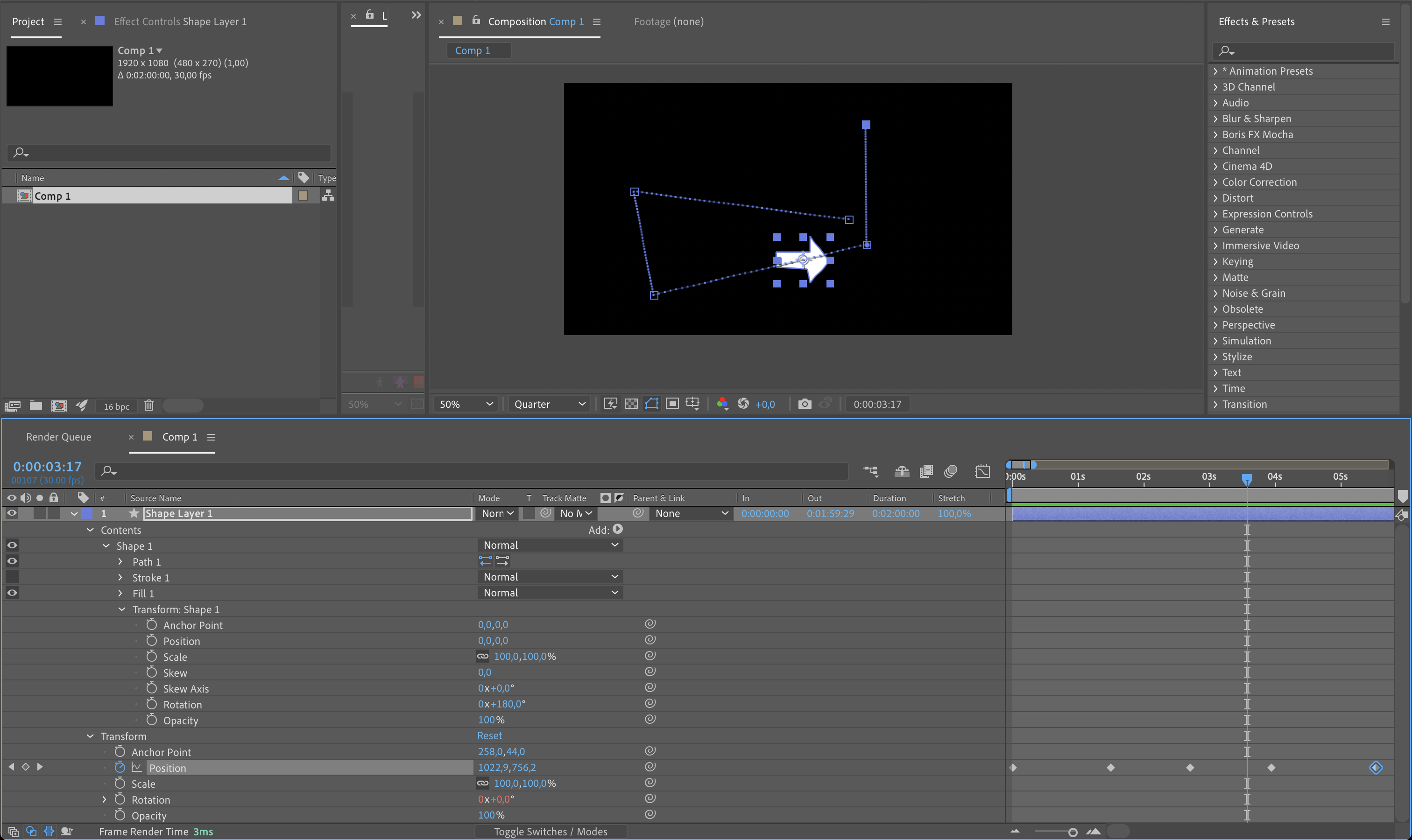Click the Reset link for layer Transform

coord(489,735)
